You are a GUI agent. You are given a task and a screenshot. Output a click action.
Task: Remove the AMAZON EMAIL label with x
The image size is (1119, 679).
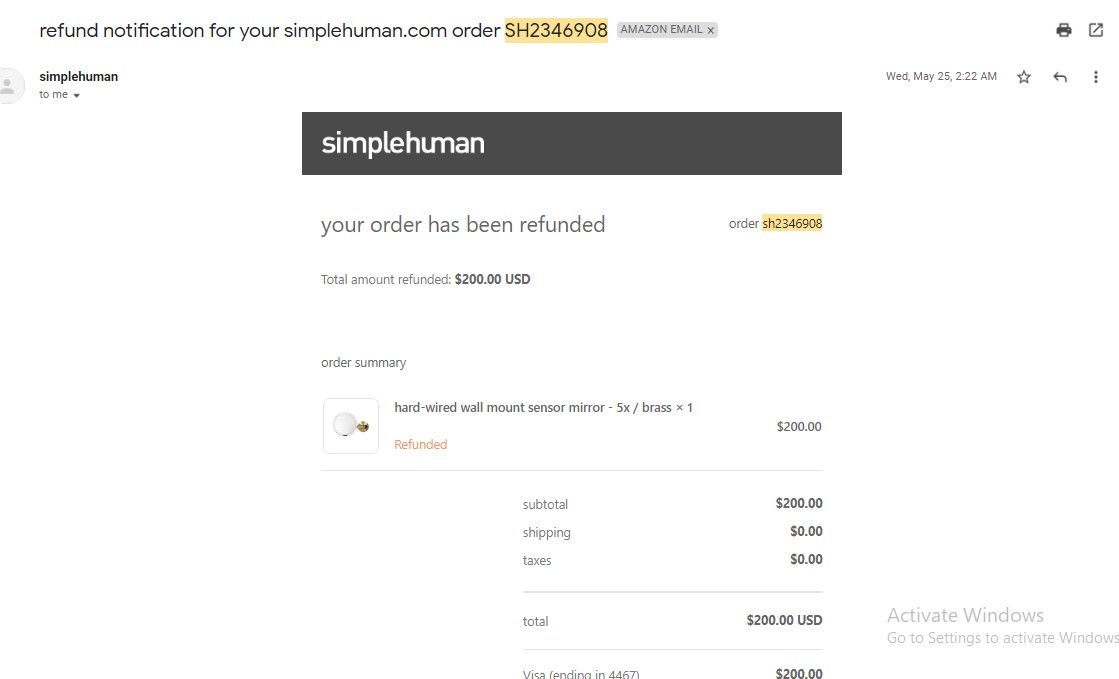710,30
